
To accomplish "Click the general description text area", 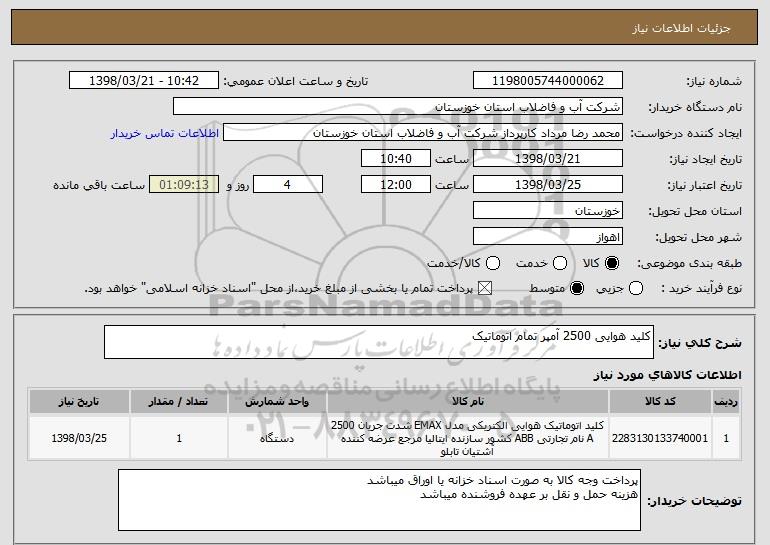I will pos(379,342).
